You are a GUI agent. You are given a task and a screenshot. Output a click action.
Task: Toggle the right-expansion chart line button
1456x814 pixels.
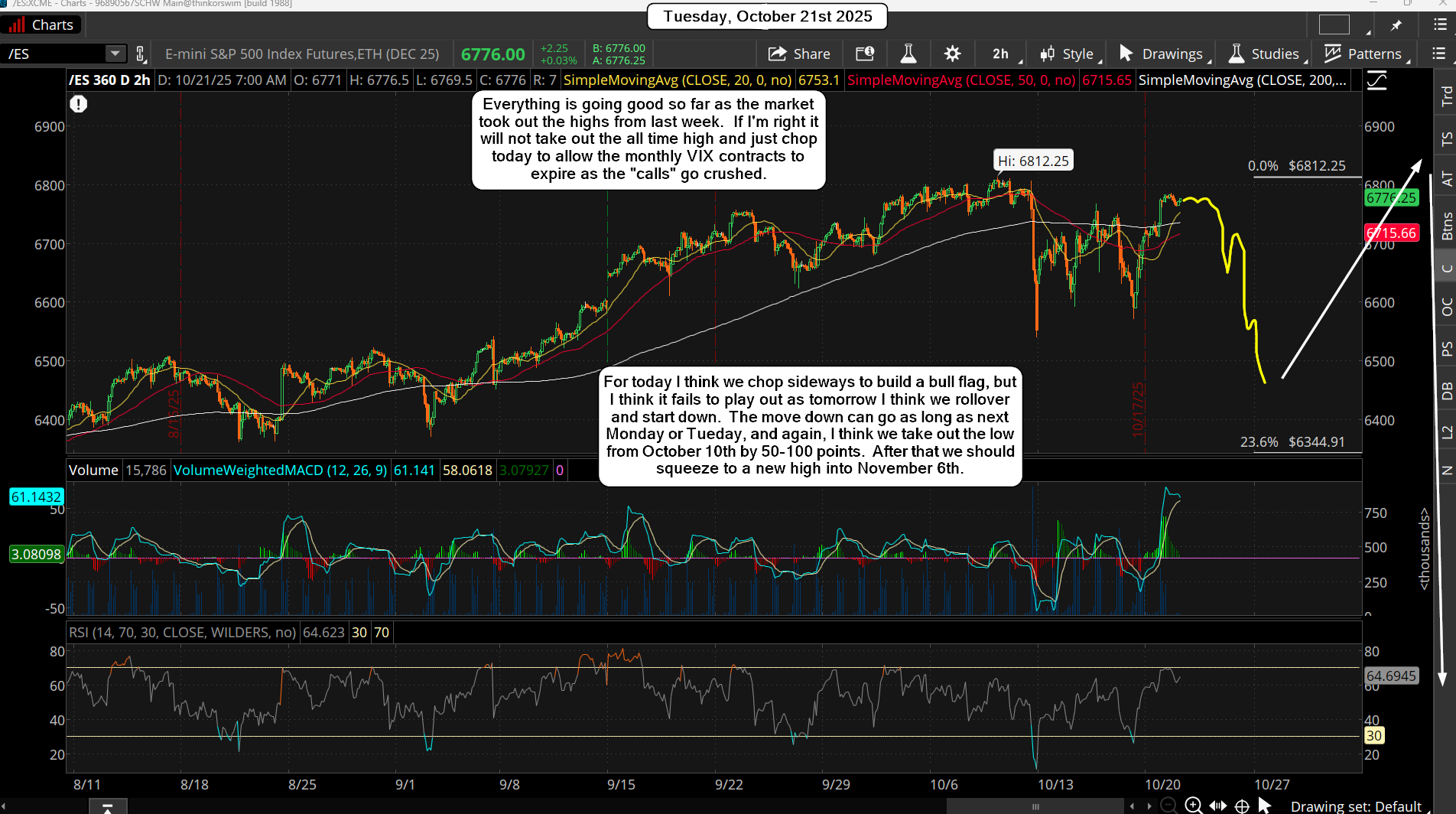pyautogui.click(x=1377, y=80)
